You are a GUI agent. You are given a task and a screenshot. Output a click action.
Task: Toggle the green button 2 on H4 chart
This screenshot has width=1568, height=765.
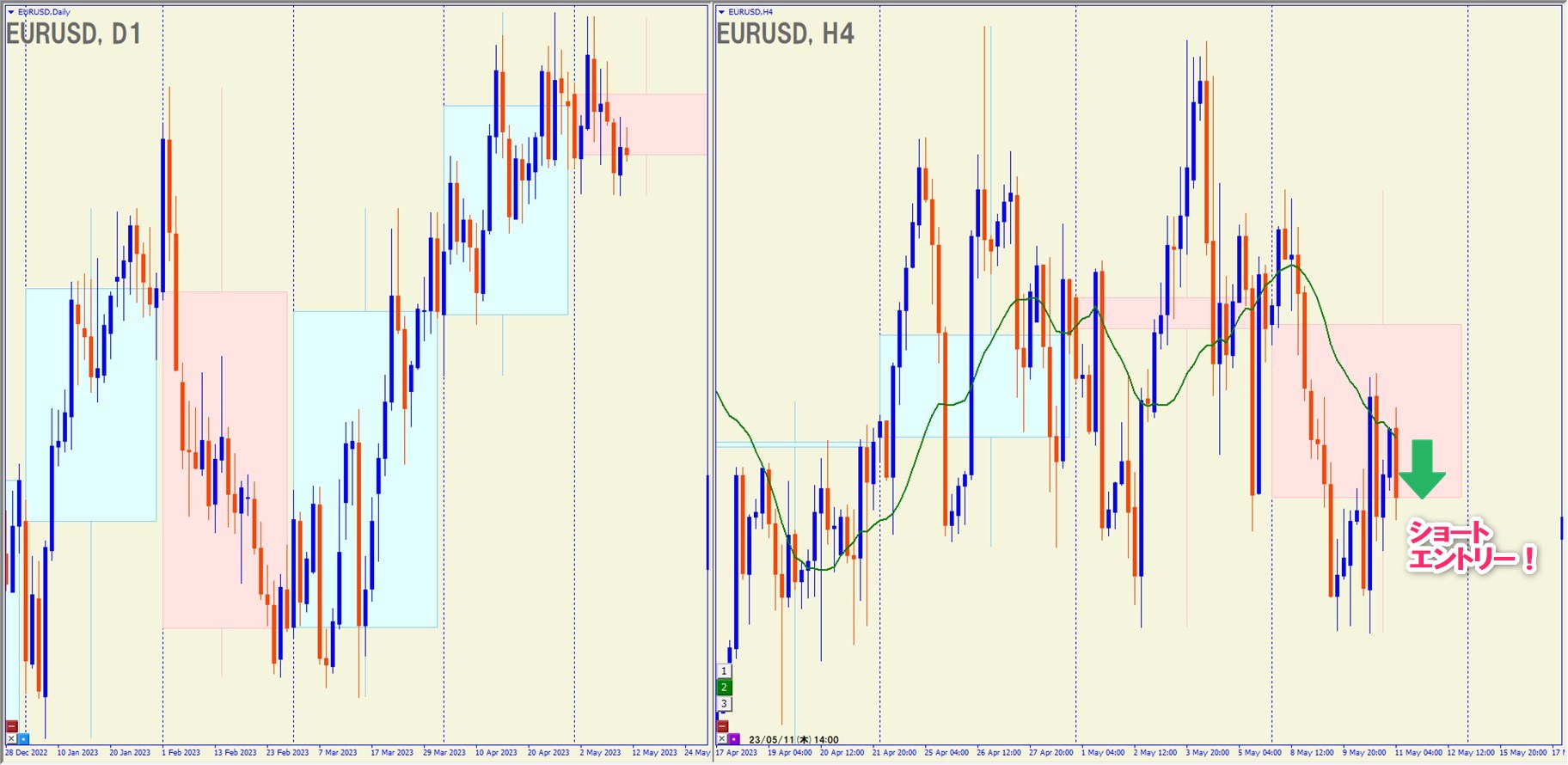[x=724, y=687]
